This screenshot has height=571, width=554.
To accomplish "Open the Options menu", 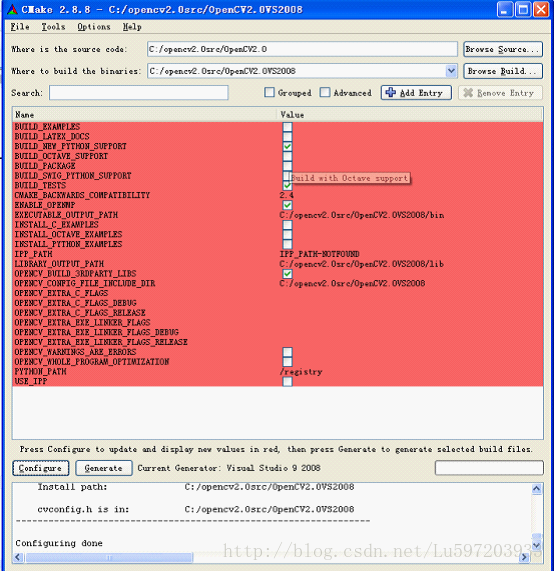I will pyautogui.click(x=94, y=27).
